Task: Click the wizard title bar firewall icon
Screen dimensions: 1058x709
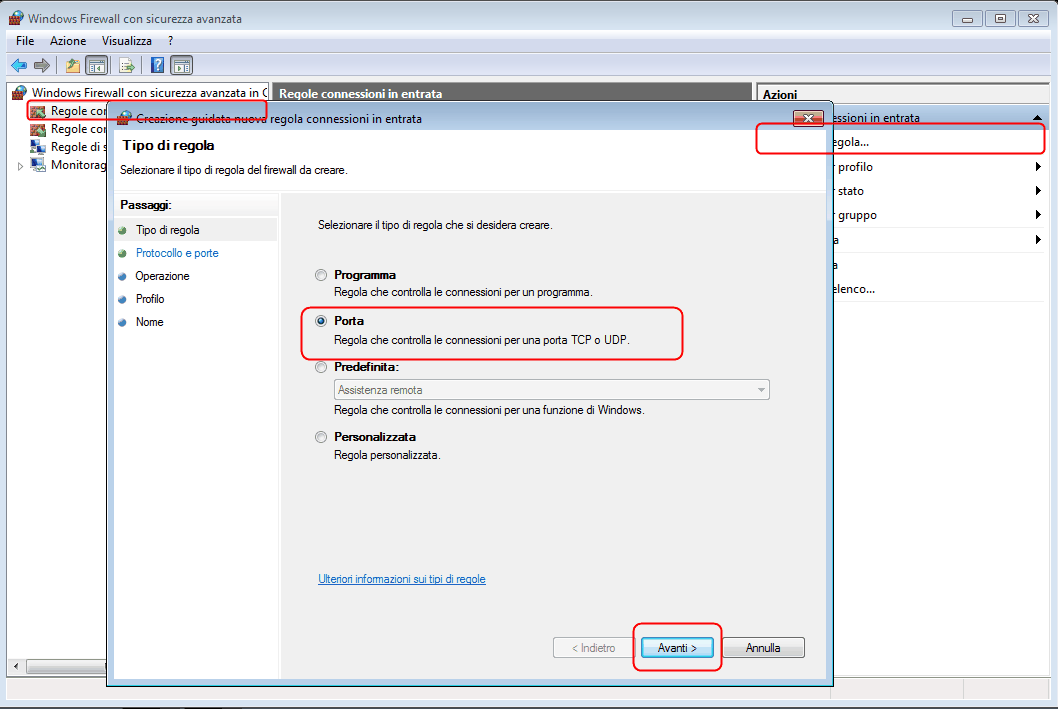Action: click(x=124, y=118)
